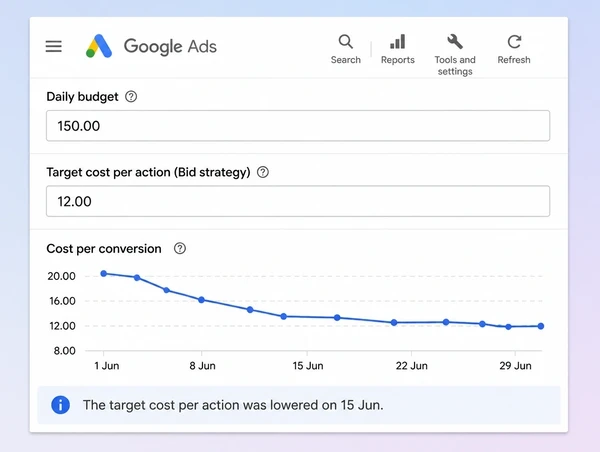
Task: Click the '8.00' y-axis value
Action: click(64, 351)
